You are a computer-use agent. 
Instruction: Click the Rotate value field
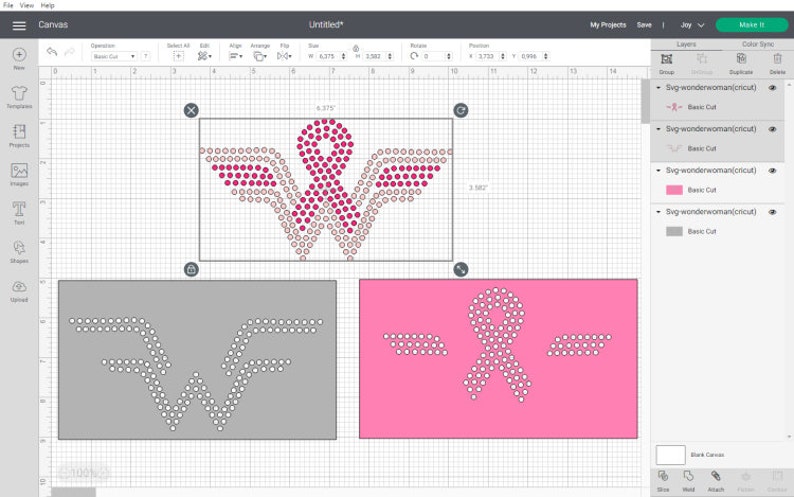tap(436, 56)
